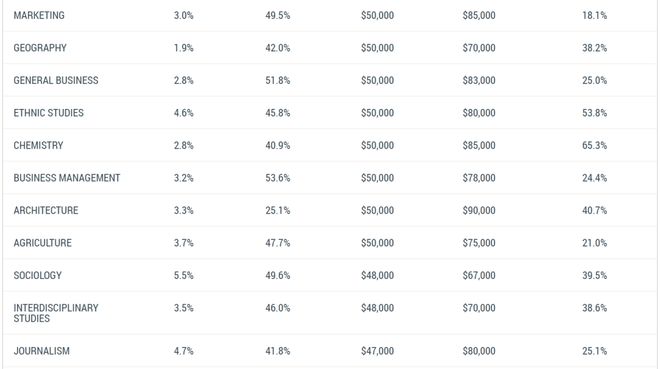Viewport: 660px width, 369px height.
Task: Click Architecture's $90,000 salary cell
Action: (479, 210)
